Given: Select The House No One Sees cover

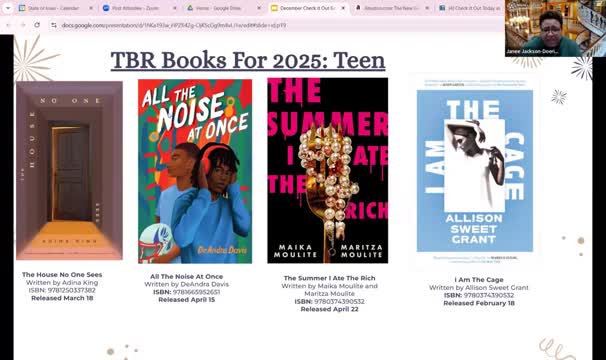Looking at the screenshot, I should tap(69, 170).
